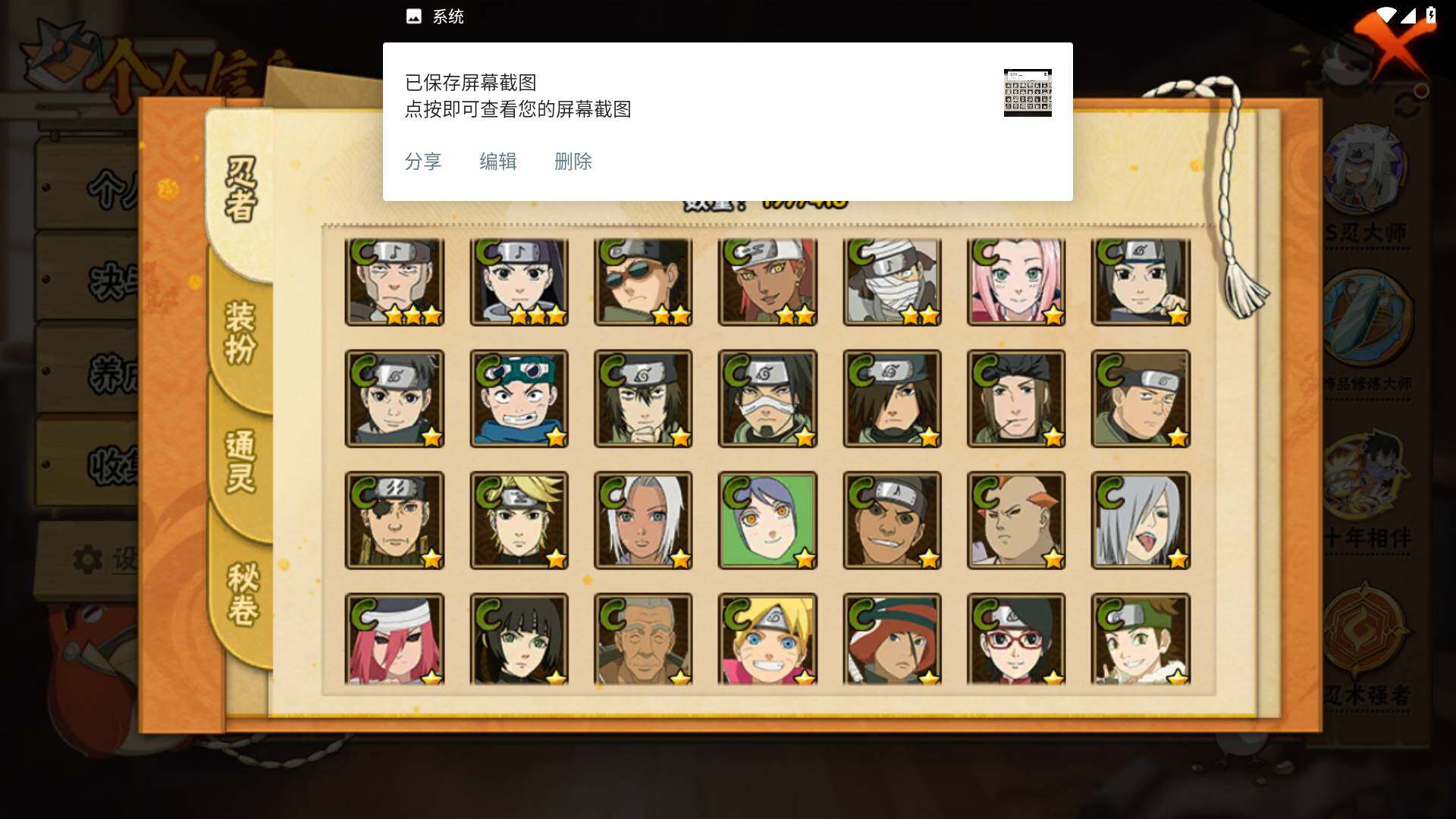Tap 删除 in screenshot notification
Viewport: 1456px width, 819px height.
click(x=573, y=162)
